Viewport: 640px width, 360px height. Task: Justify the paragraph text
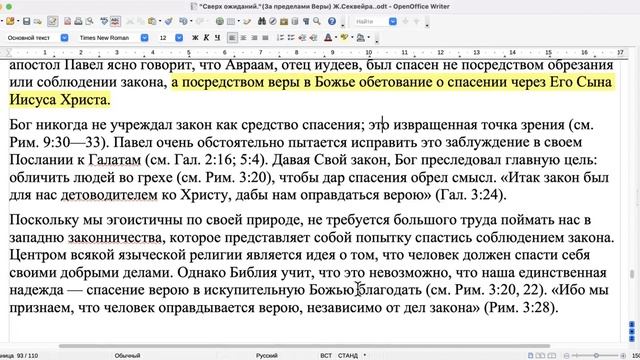265,38
